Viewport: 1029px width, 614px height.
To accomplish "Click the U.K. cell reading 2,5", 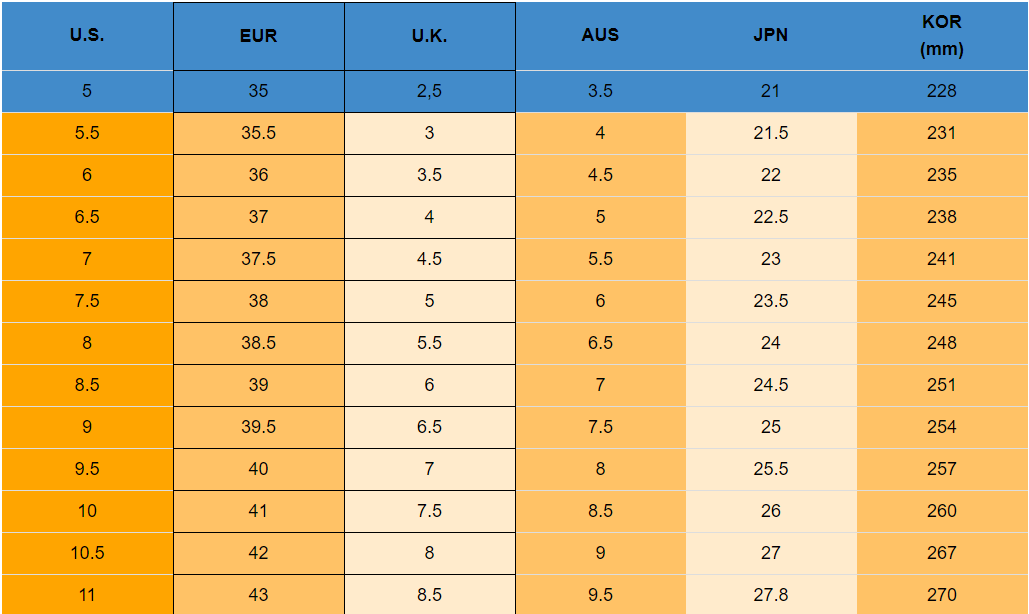I will coord(429,91).
